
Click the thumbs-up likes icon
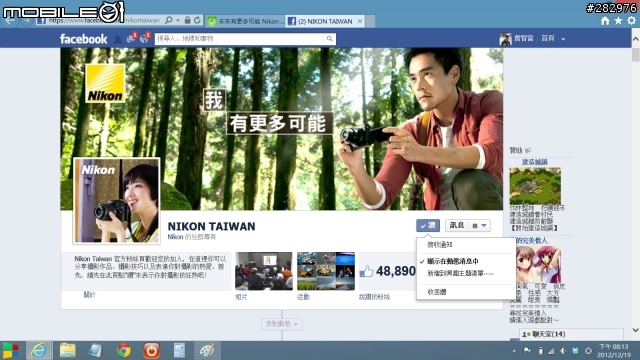click(367, 271)
